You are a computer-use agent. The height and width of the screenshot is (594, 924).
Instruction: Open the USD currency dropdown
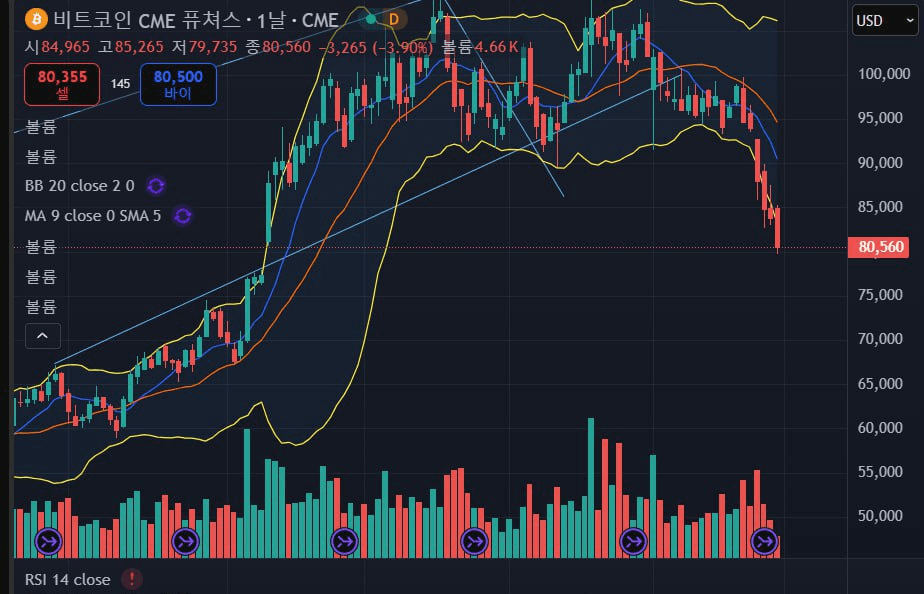[x=884, y=20]
